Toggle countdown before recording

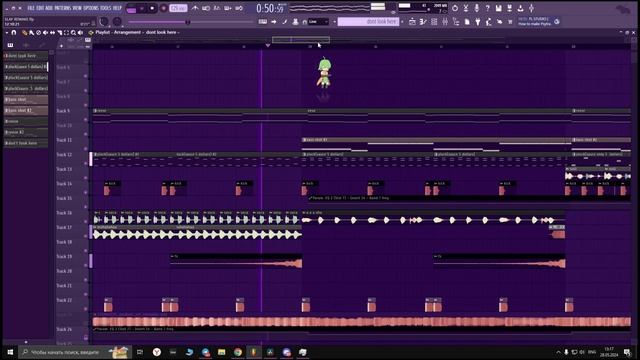[x=217, y=8]
